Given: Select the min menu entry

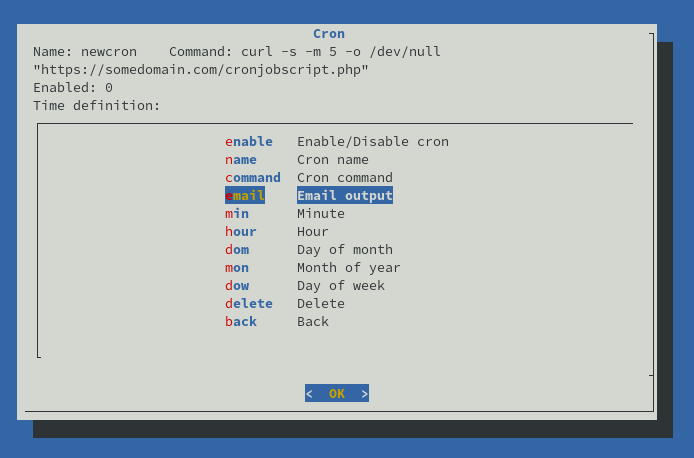Looking at the screenshot, I should pyautogui.click(x=237, y=214).
